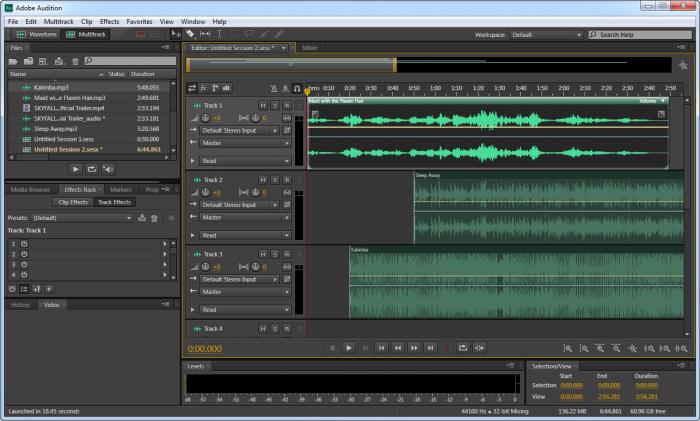
Task: Open the File menu
Action: click(x=13, y=21)
